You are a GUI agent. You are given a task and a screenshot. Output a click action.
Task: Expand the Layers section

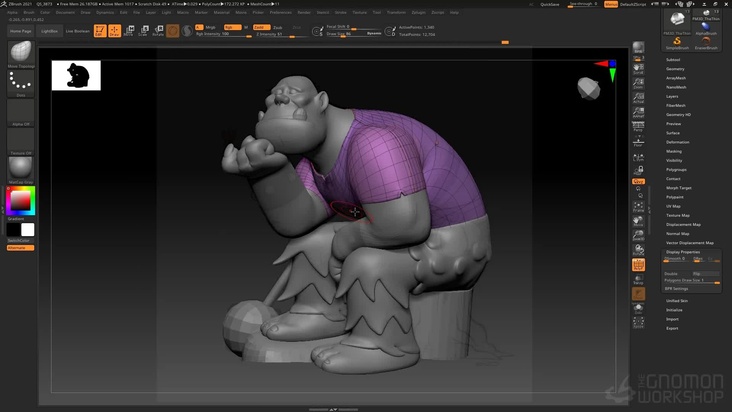672,96
